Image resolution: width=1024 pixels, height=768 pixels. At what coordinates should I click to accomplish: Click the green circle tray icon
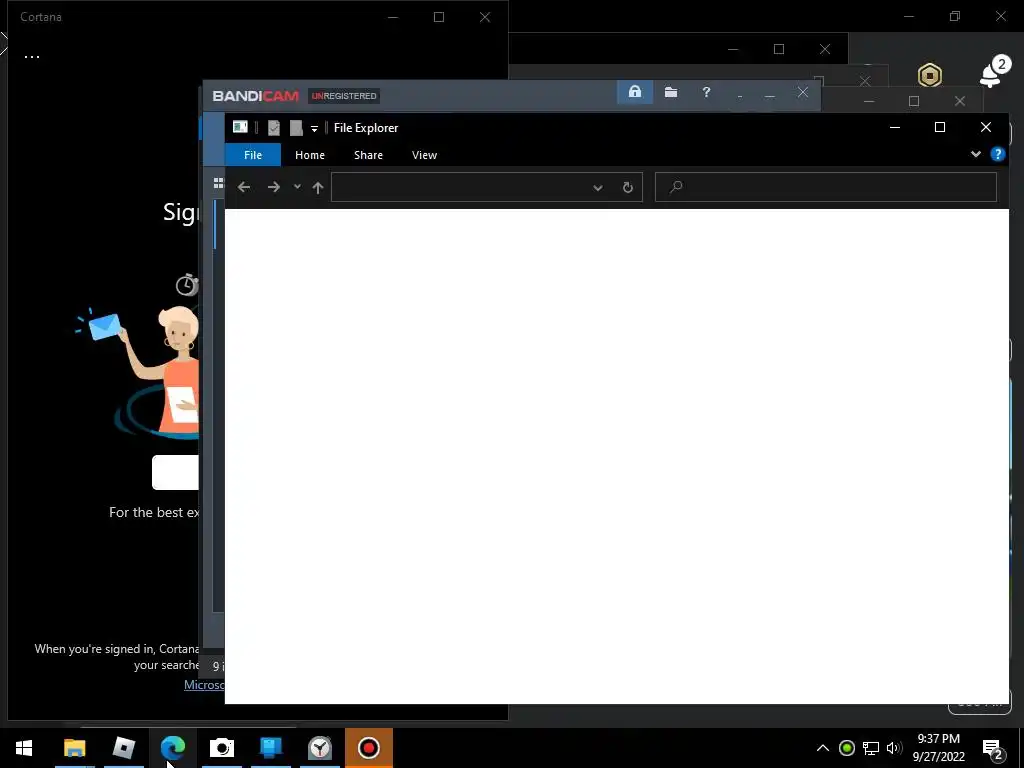846,748
